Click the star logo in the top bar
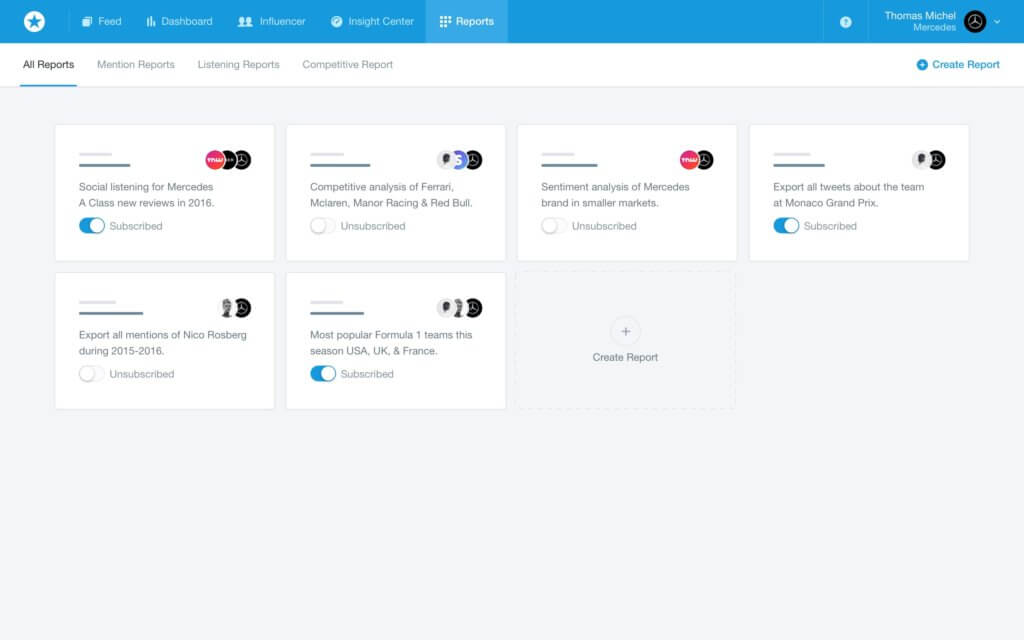This screenshot has width=1024, height=640. 34,22
